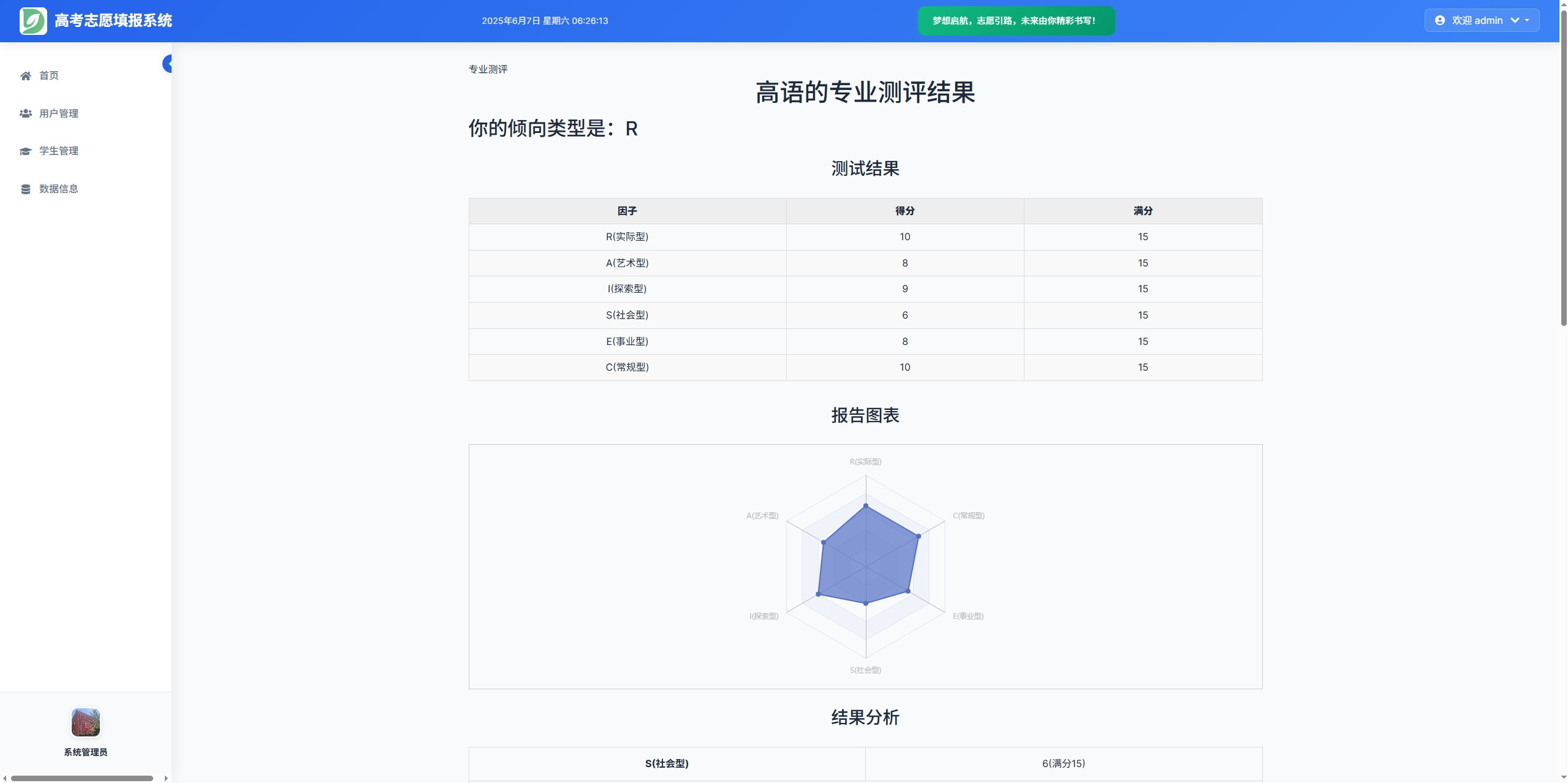The width and height of the screenshot is (1568, 783).
Task: Click the 高考志愿填报系统 header title
Action: pyautogui.click(x=113, y=21)
